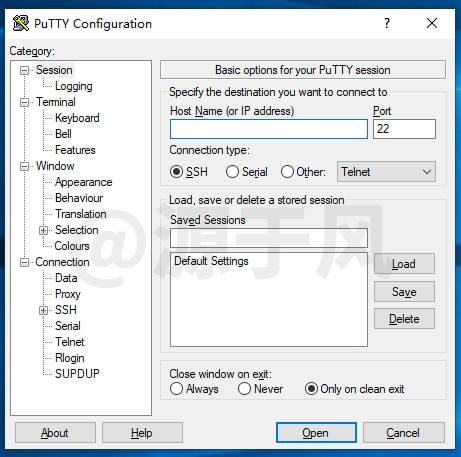Focus the Saved Sessions name field
This screenshot has width=461, height=457.
269,238
